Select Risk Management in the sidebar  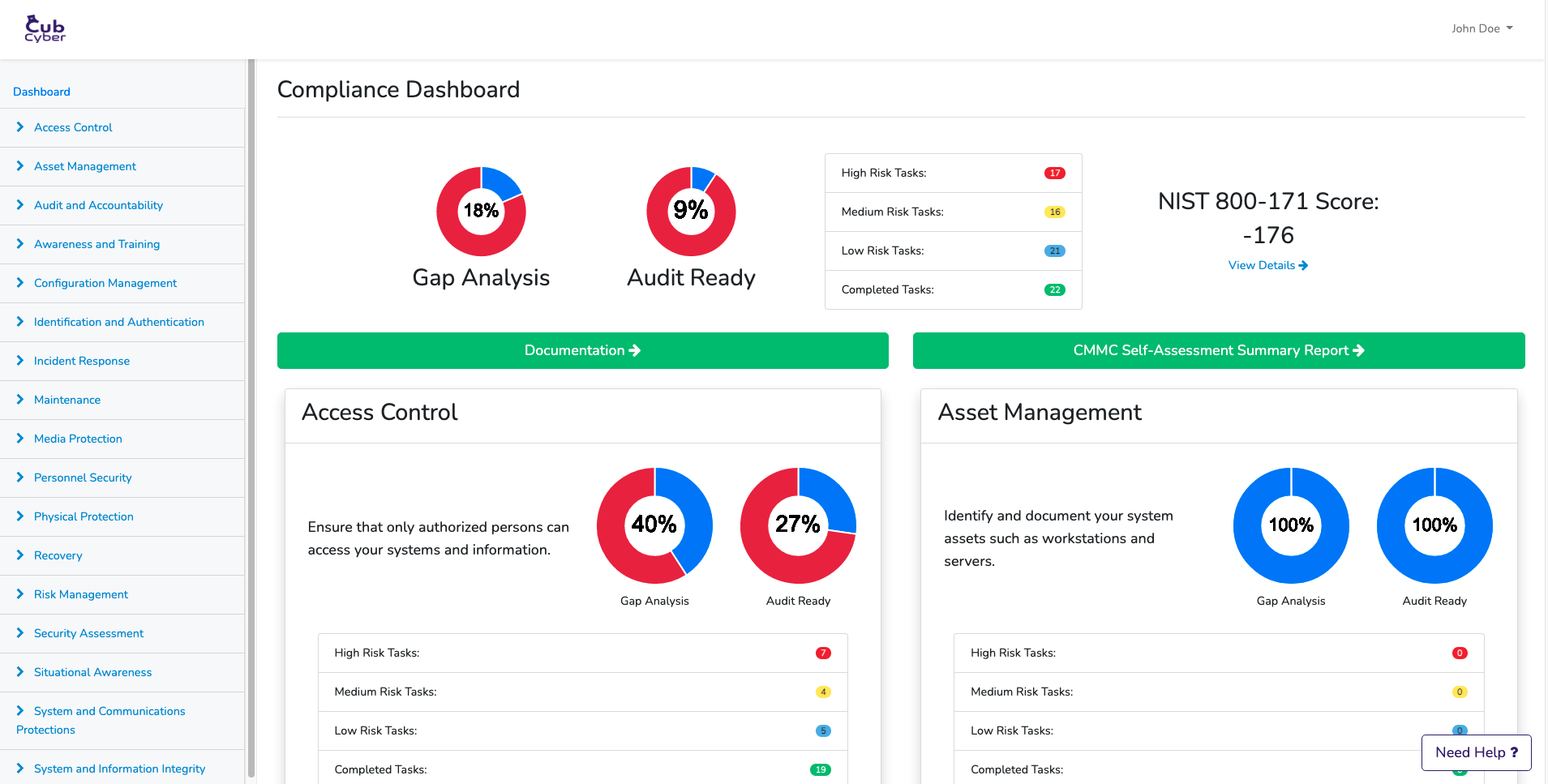81,594
